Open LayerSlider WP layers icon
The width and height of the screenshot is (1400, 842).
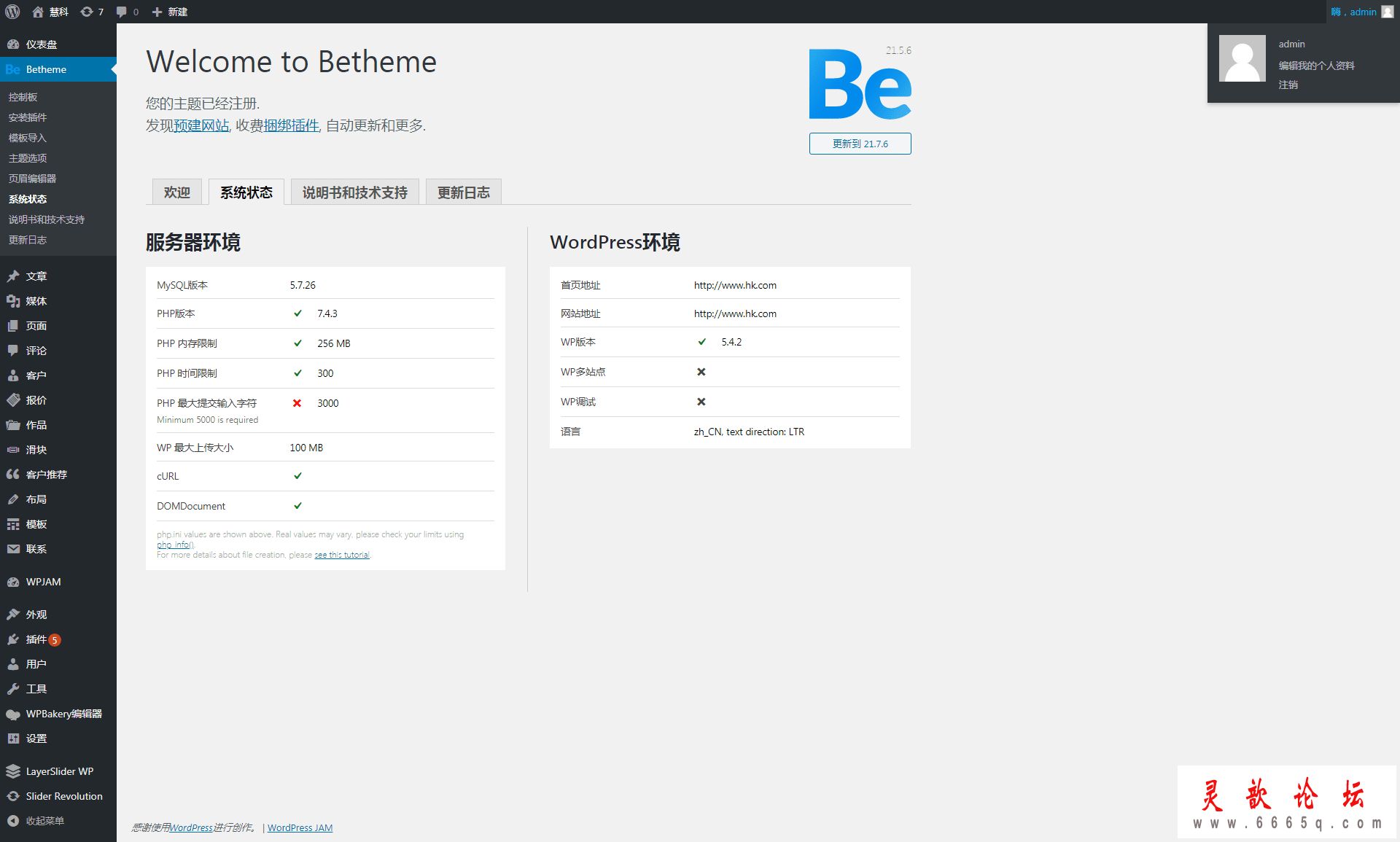(x=13, y=771)
